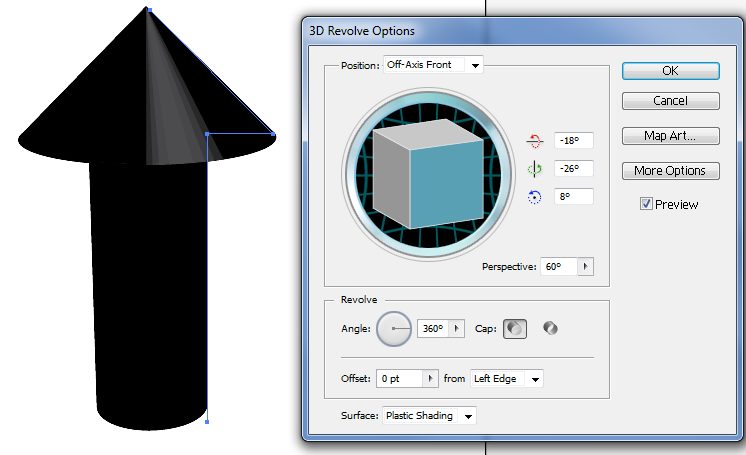This screenshot has width=746, height=455.
Task: Click the X rotation field showing -18°
Action: coord(574,140)
